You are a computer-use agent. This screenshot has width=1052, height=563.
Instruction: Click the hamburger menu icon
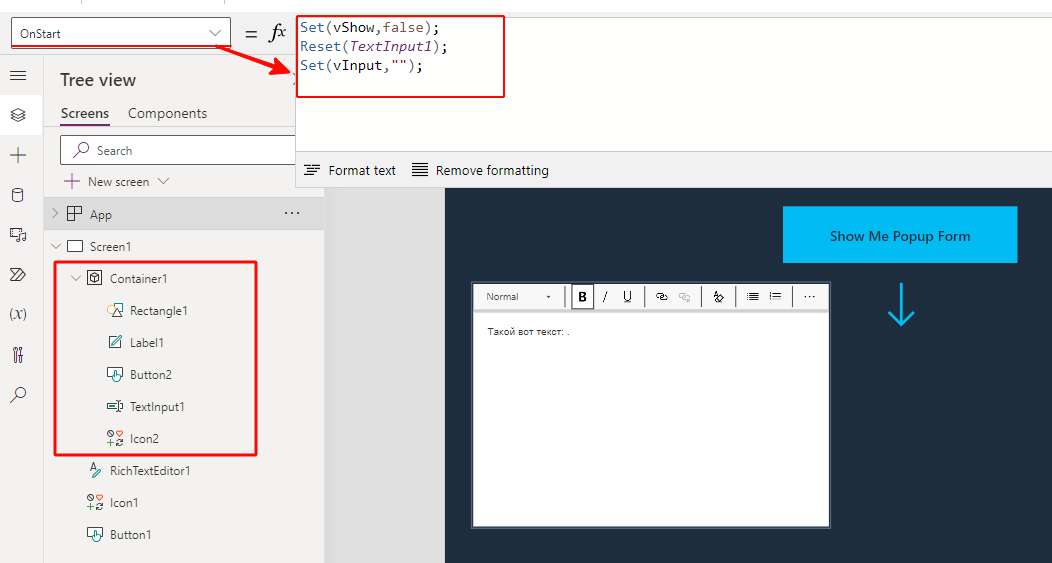point(18,76)
